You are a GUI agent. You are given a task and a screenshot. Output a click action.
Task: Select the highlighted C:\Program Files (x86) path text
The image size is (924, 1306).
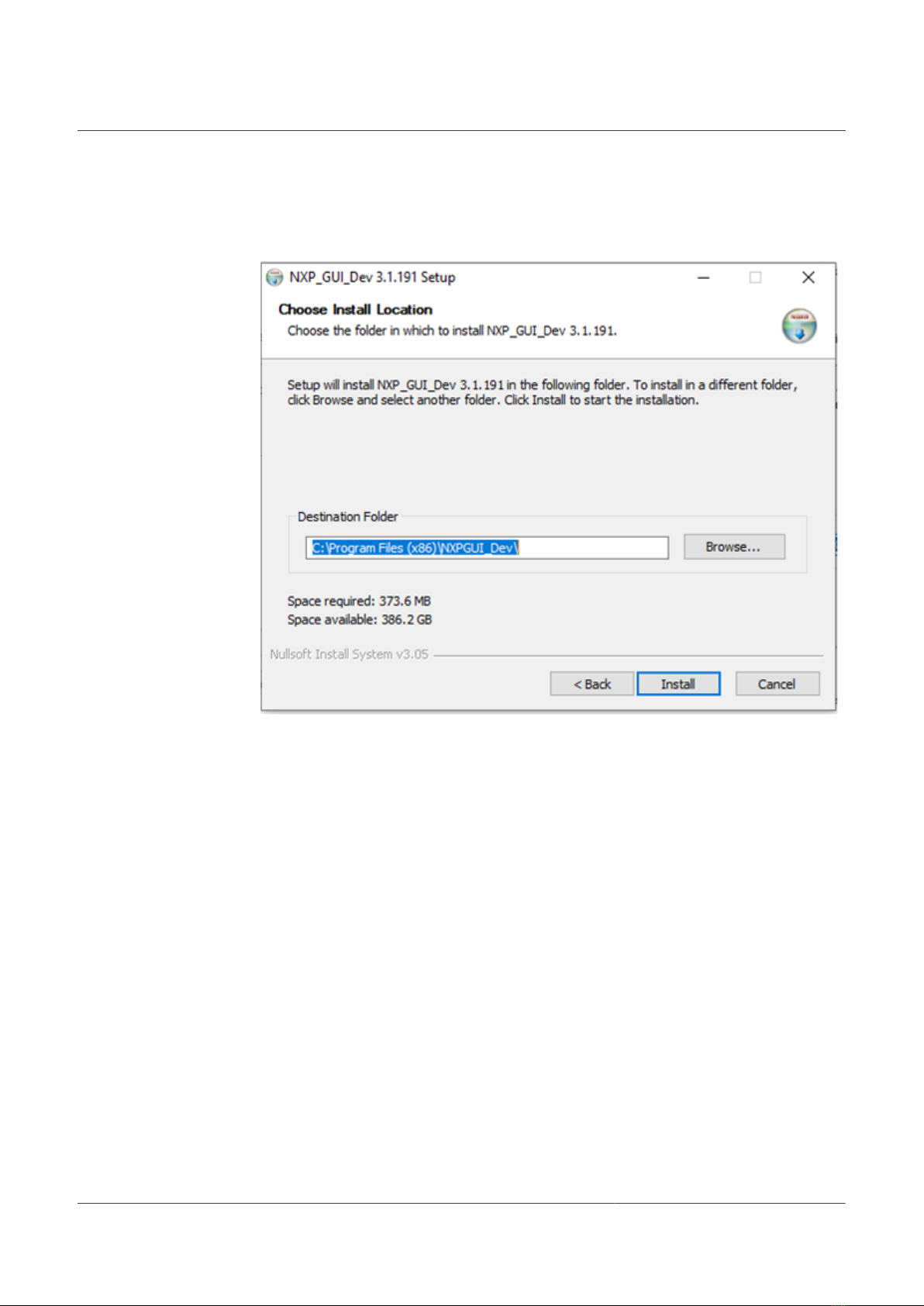[415, 548]
